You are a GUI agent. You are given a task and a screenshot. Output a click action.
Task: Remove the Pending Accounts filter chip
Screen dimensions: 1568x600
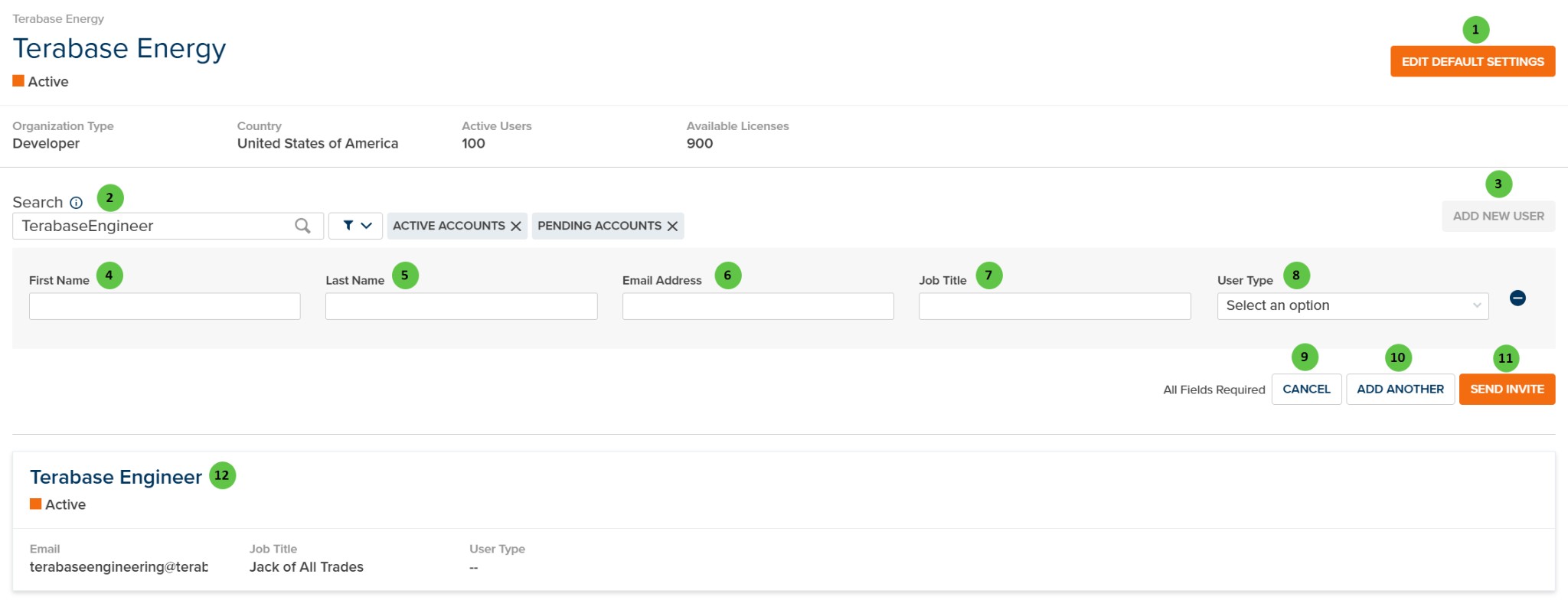(672, 226)
